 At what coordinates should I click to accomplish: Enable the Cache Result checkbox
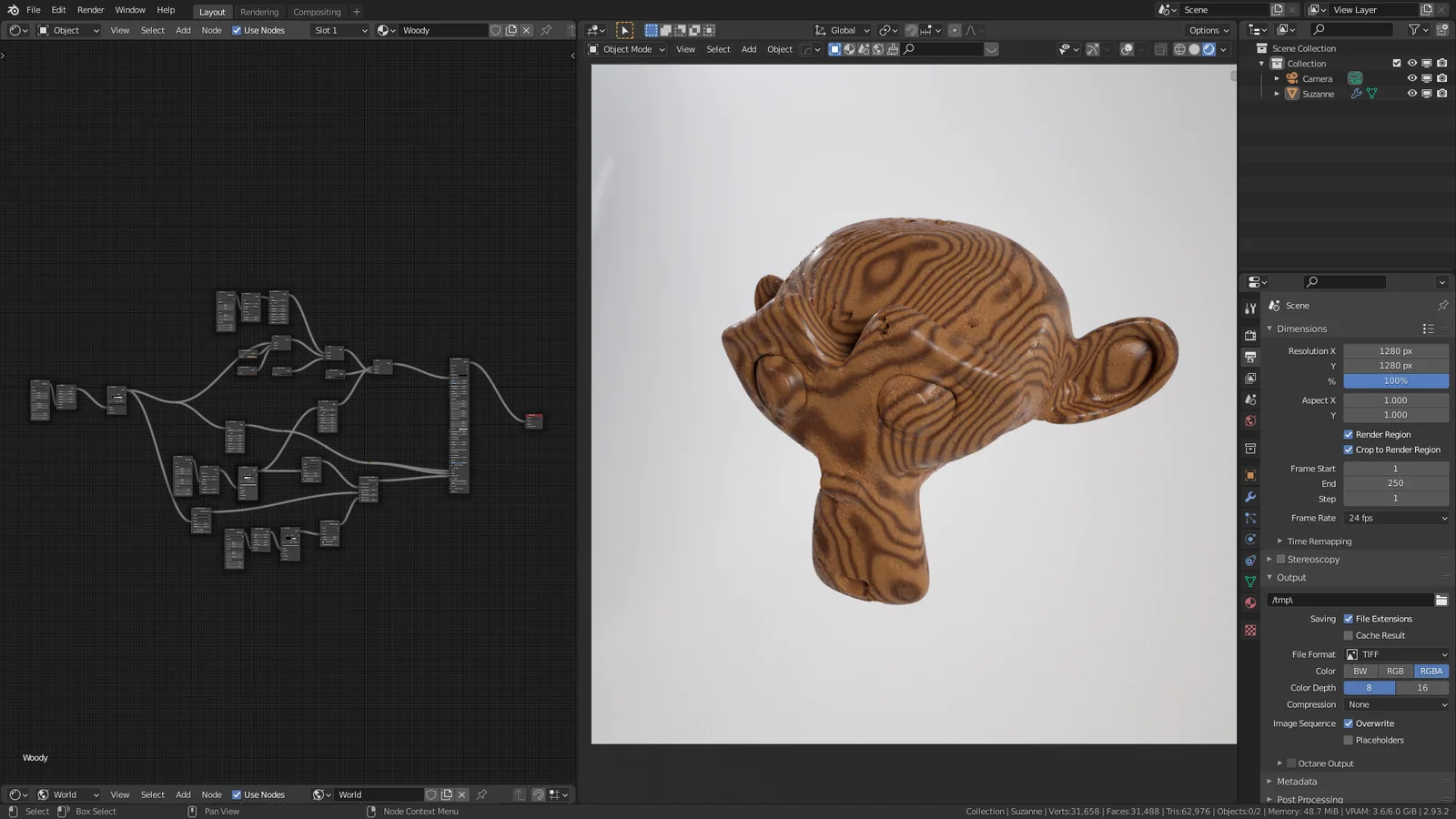[x=1348, y=635]
